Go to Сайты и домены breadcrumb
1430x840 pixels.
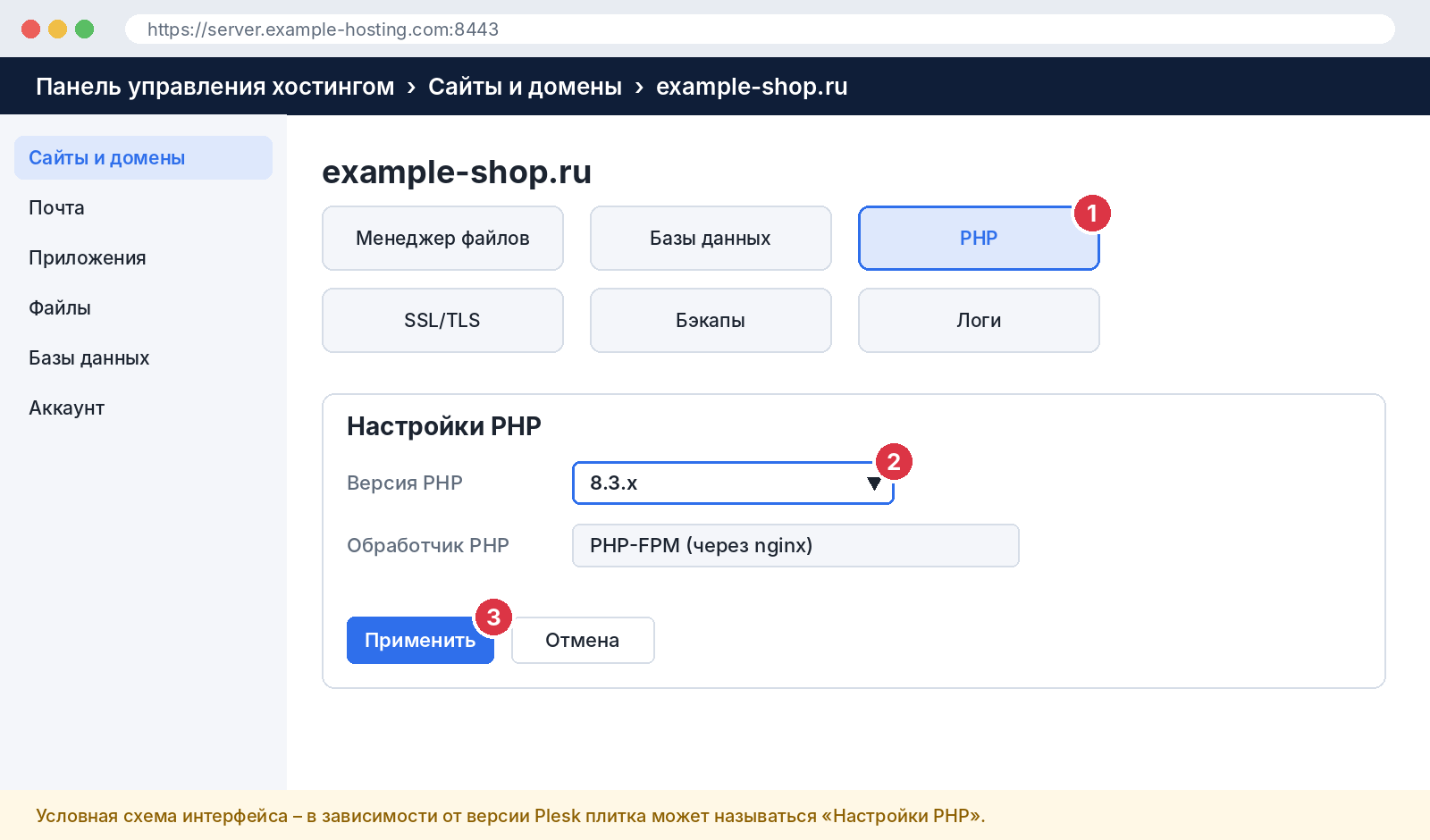pyautogui.click(x=525, y=87)
